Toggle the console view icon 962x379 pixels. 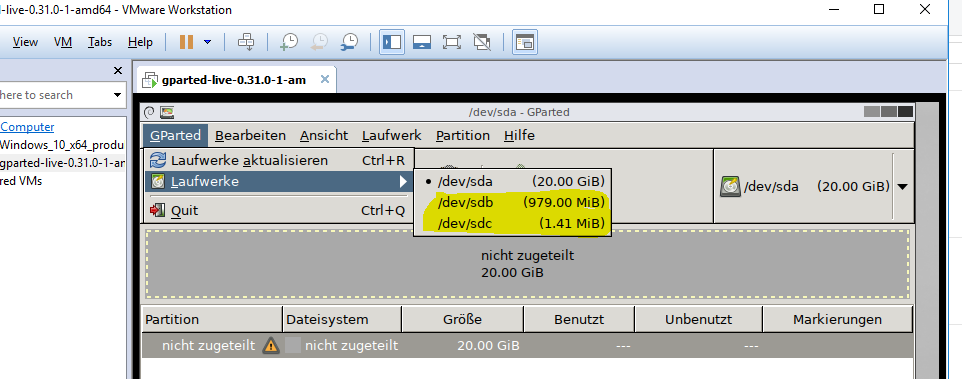click(x=525, y=42)
